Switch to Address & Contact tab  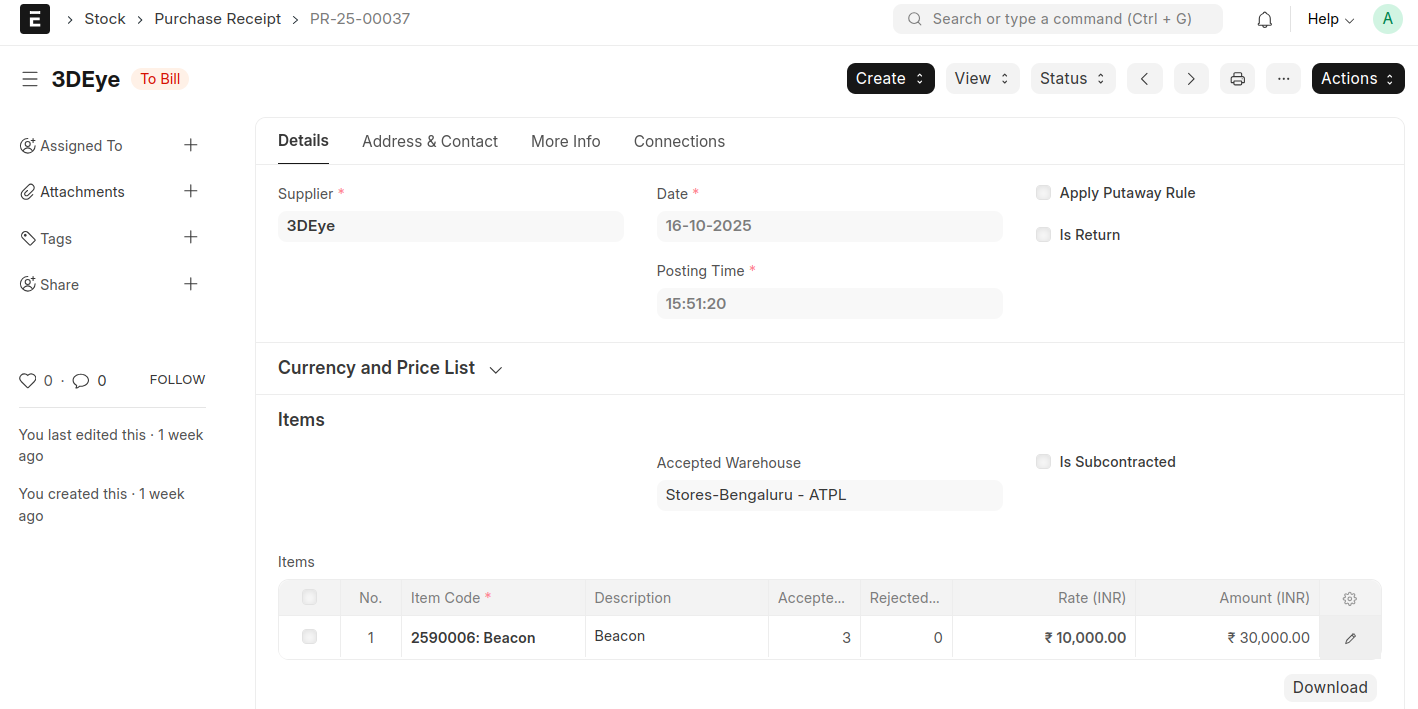coord(430,141)
